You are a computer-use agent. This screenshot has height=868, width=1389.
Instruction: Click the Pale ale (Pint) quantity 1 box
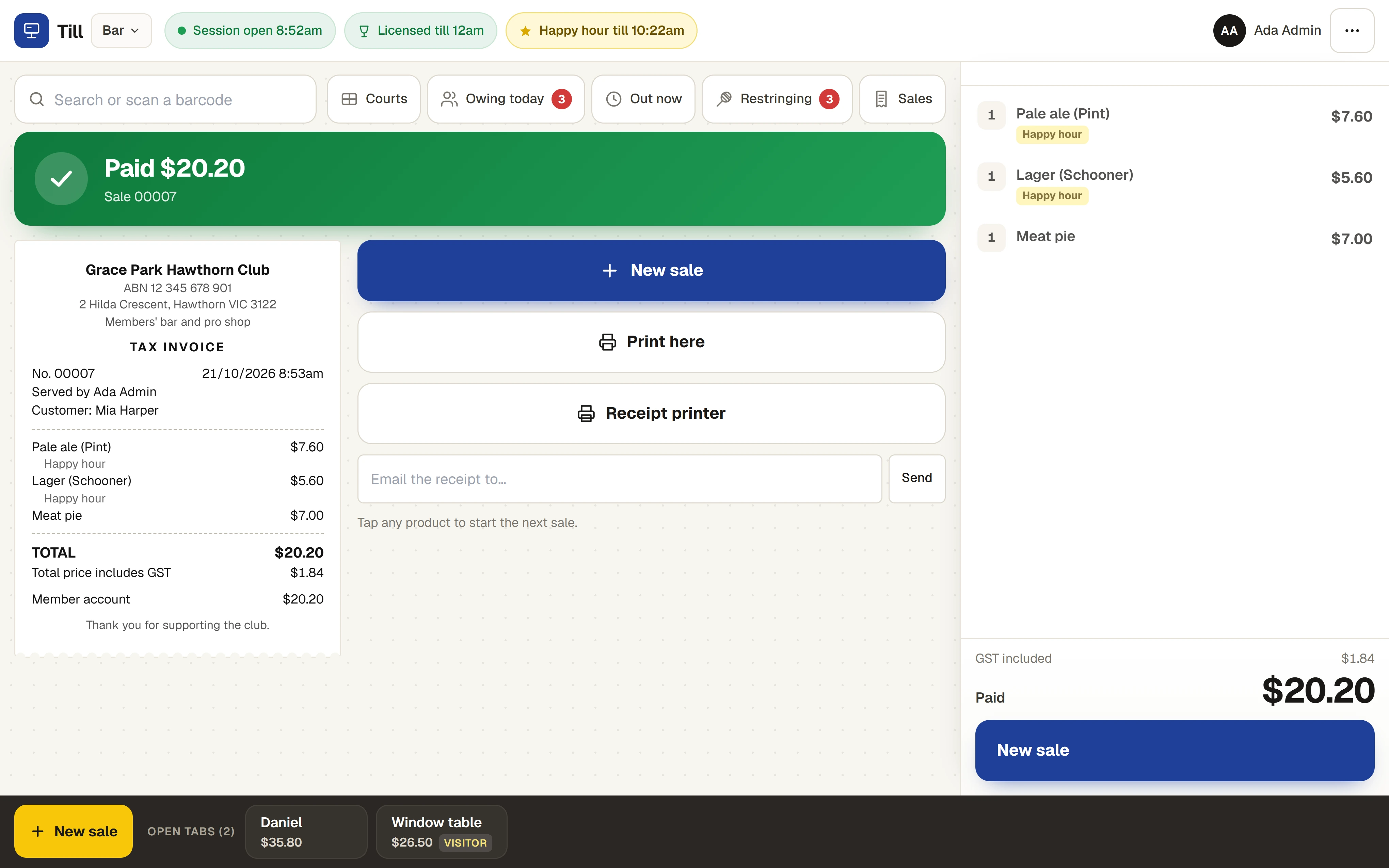click(991, 115)
